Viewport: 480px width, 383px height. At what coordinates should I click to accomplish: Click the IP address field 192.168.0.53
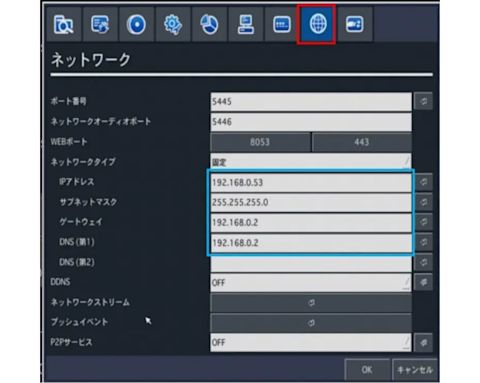311,182
